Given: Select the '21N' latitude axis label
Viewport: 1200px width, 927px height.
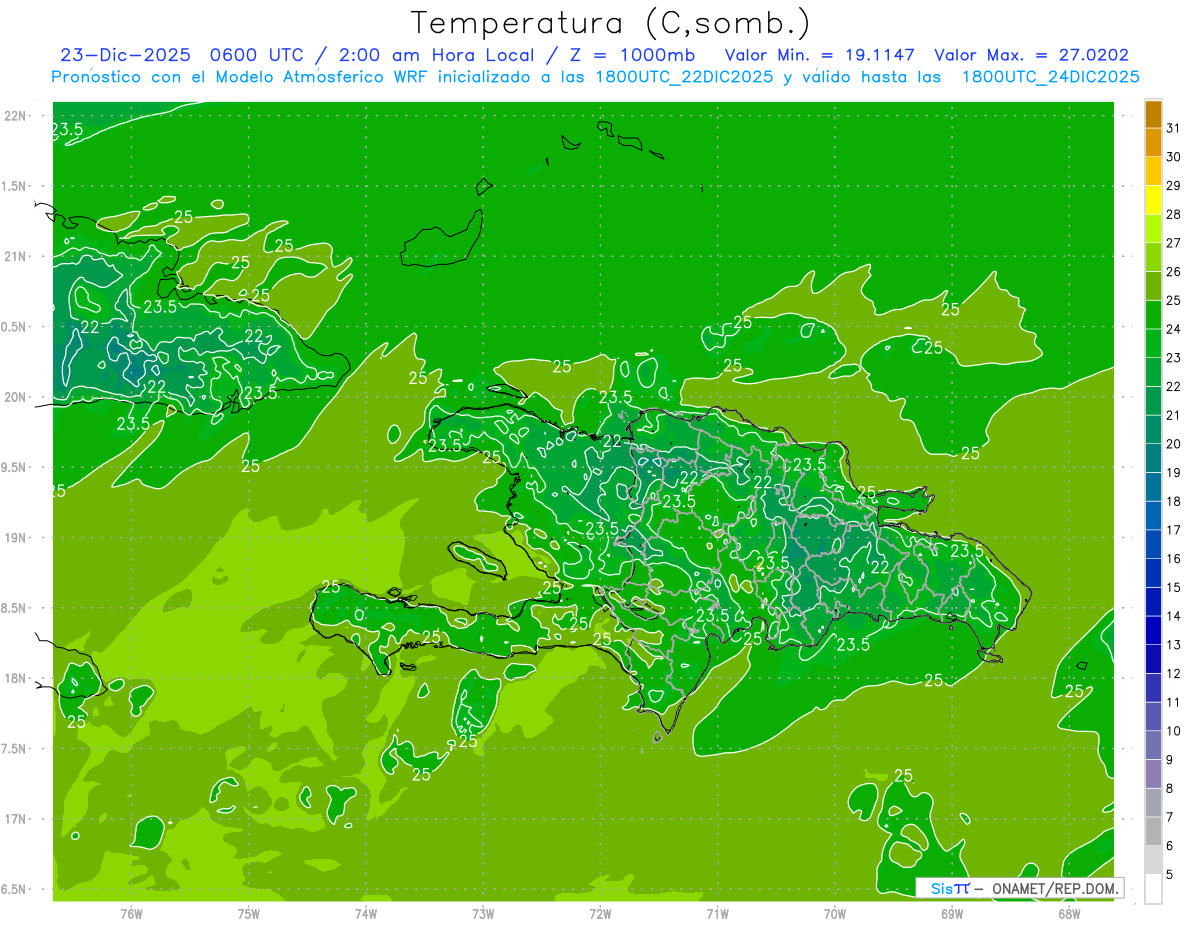Looking at the screenshot, I should coord(15,256).
